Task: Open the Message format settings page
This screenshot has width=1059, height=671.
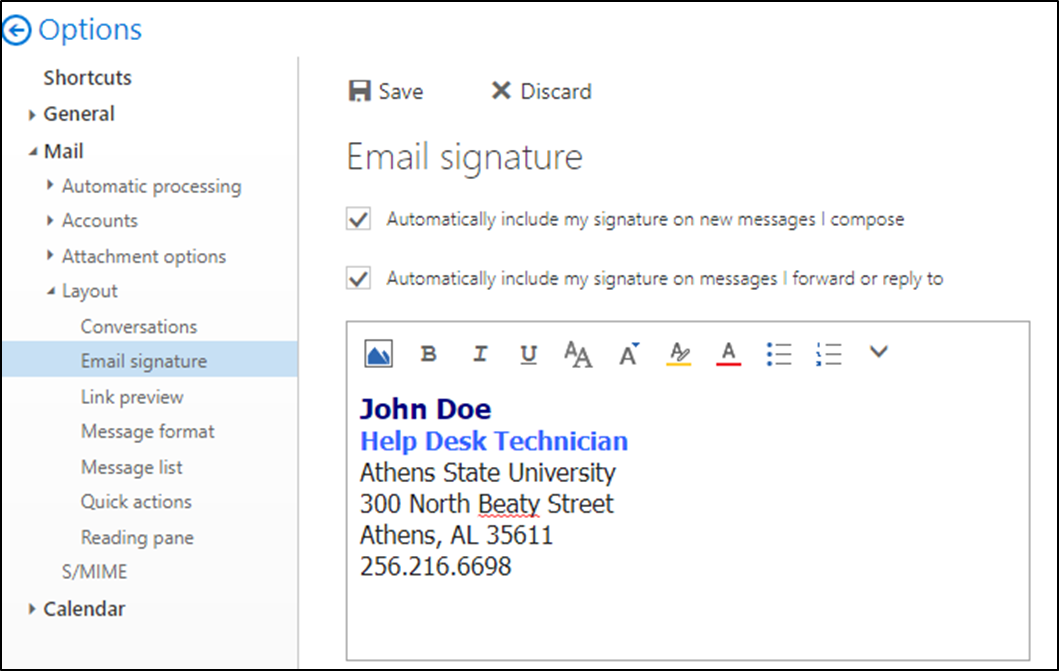Action: [x=148, y=432]
